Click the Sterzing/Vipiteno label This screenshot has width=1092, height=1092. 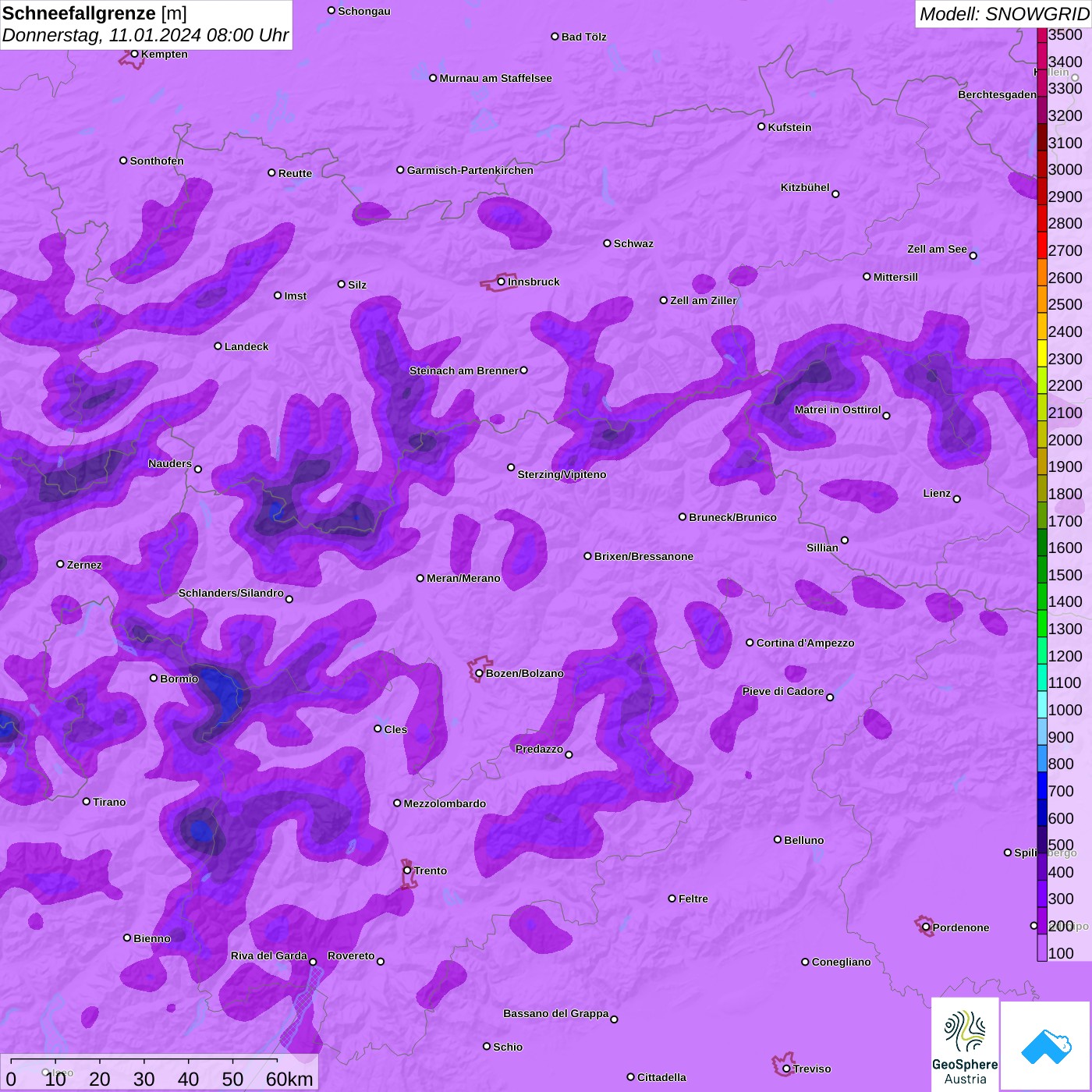[562, 474]
